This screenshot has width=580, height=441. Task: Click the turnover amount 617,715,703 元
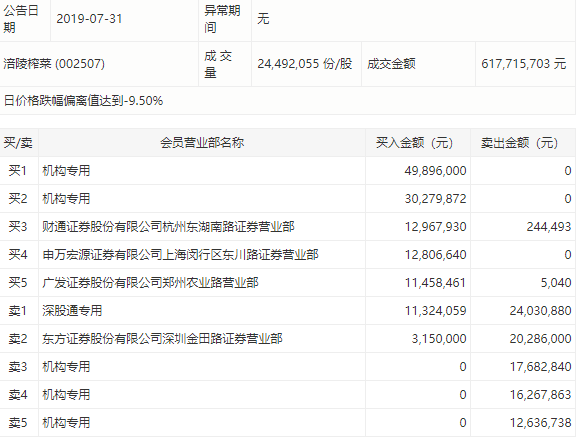tap(523, 64)
